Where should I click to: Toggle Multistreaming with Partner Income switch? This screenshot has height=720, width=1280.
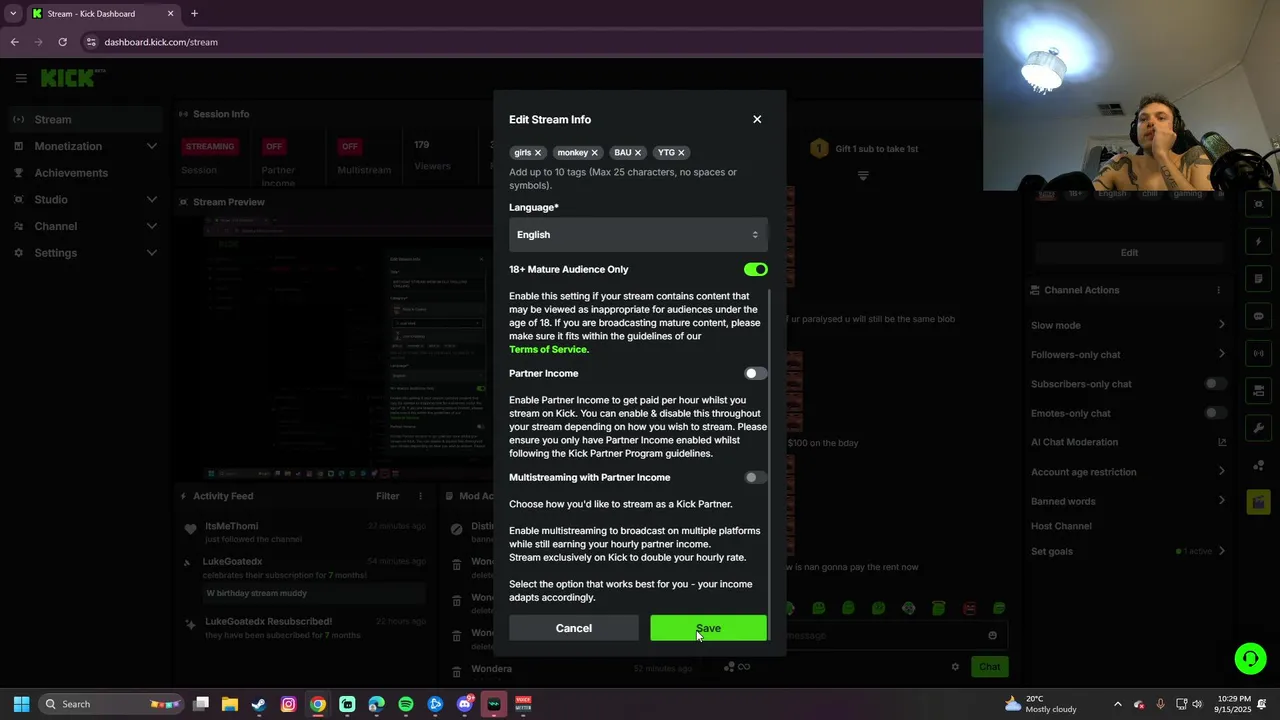pyautogui.click(x=755, y=477)
